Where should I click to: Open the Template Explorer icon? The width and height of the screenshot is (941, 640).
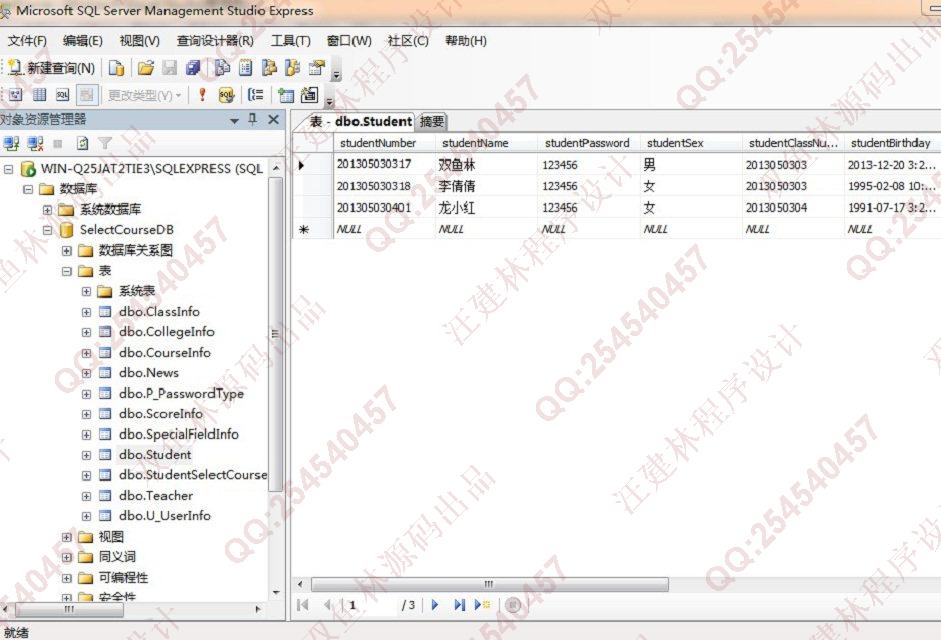(x=293, y=68)
